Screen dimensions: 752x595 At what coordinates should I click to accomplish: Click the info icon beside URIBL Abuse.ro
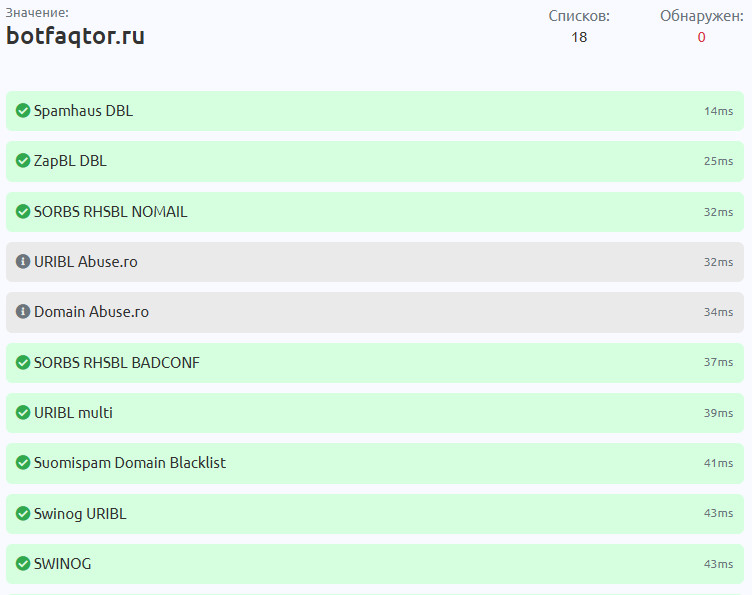tap(23, 262)
